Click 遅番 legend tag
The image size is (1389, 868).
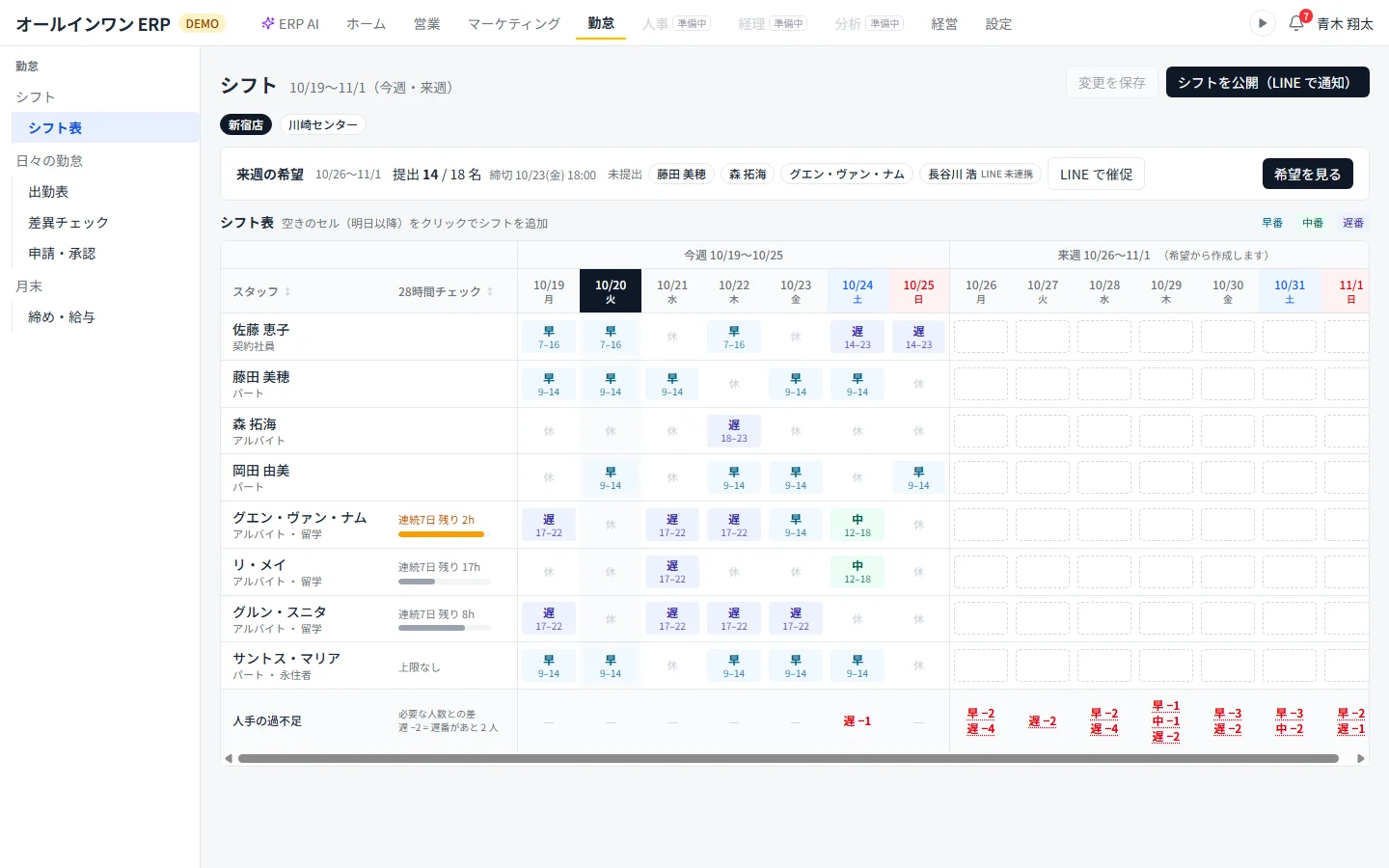tap(1353, 223)
